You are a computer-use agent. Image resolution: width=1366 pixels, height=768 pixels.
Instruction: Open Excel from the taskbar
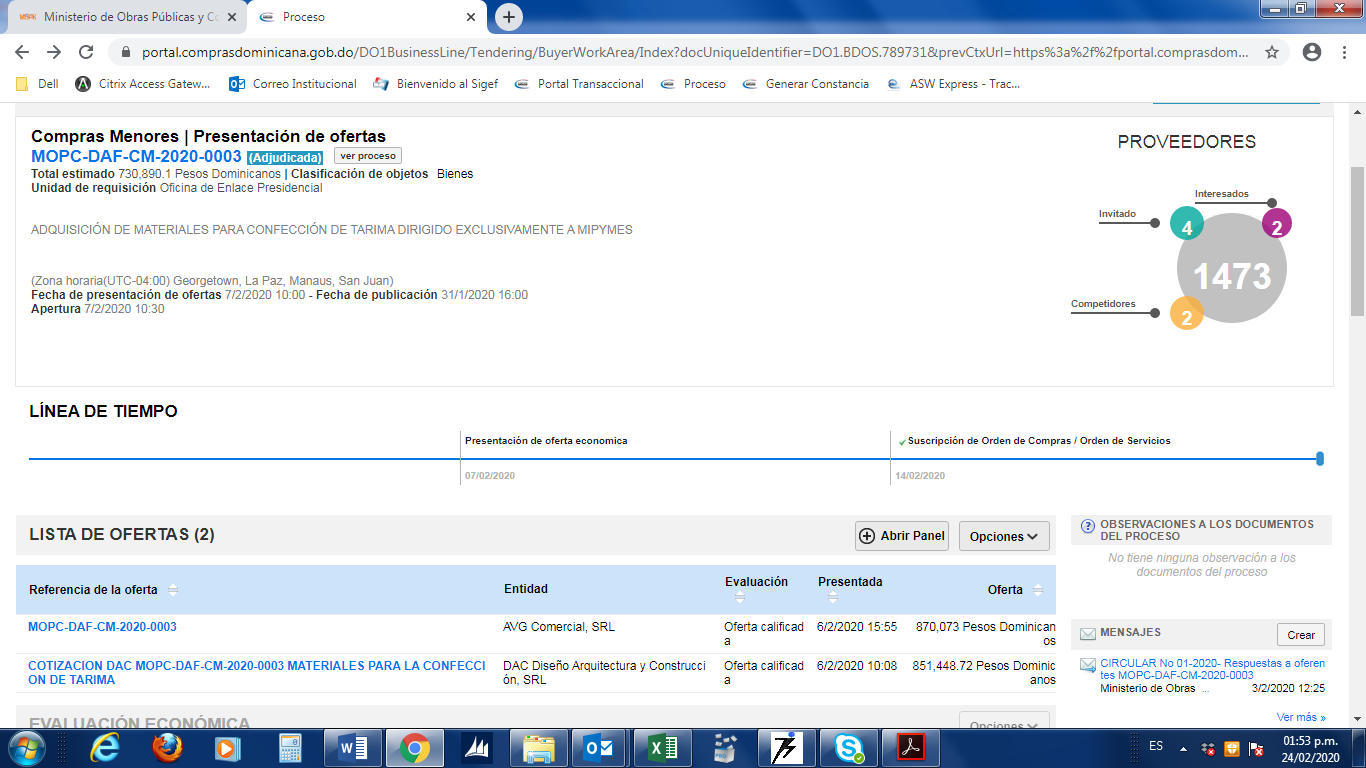point(661,747)
